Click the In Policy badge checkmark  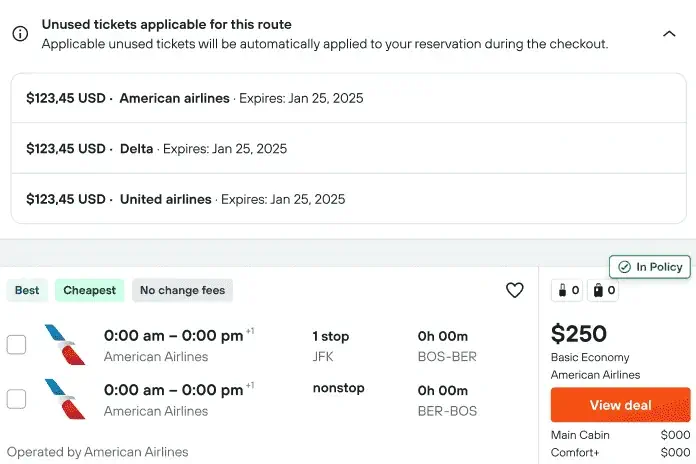[624, 267]
